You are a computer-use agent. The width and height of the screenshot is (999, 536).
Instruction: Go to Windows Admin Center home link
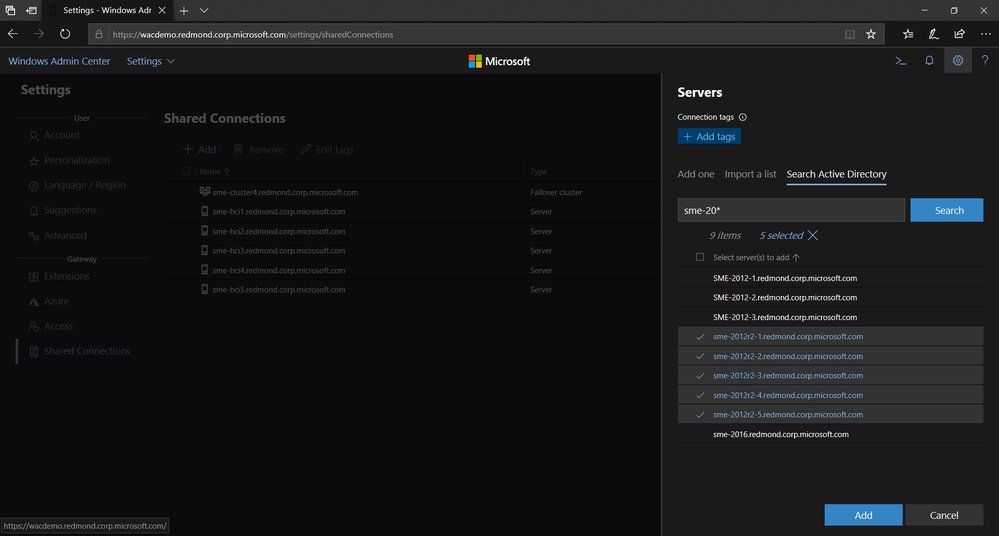pyautogui.click(x=59, y=61)
